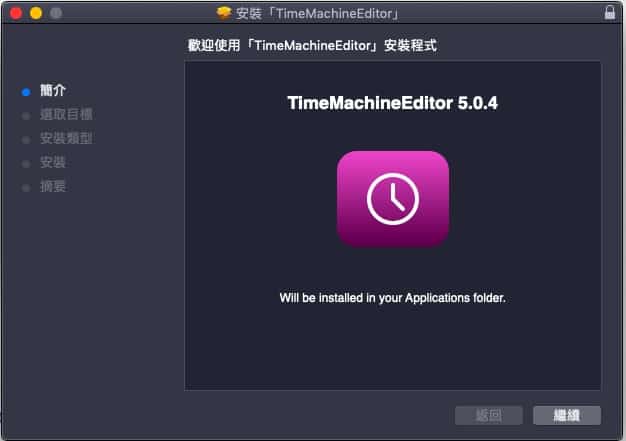Click the 繼續 (Continue) button

coord(567,415)
